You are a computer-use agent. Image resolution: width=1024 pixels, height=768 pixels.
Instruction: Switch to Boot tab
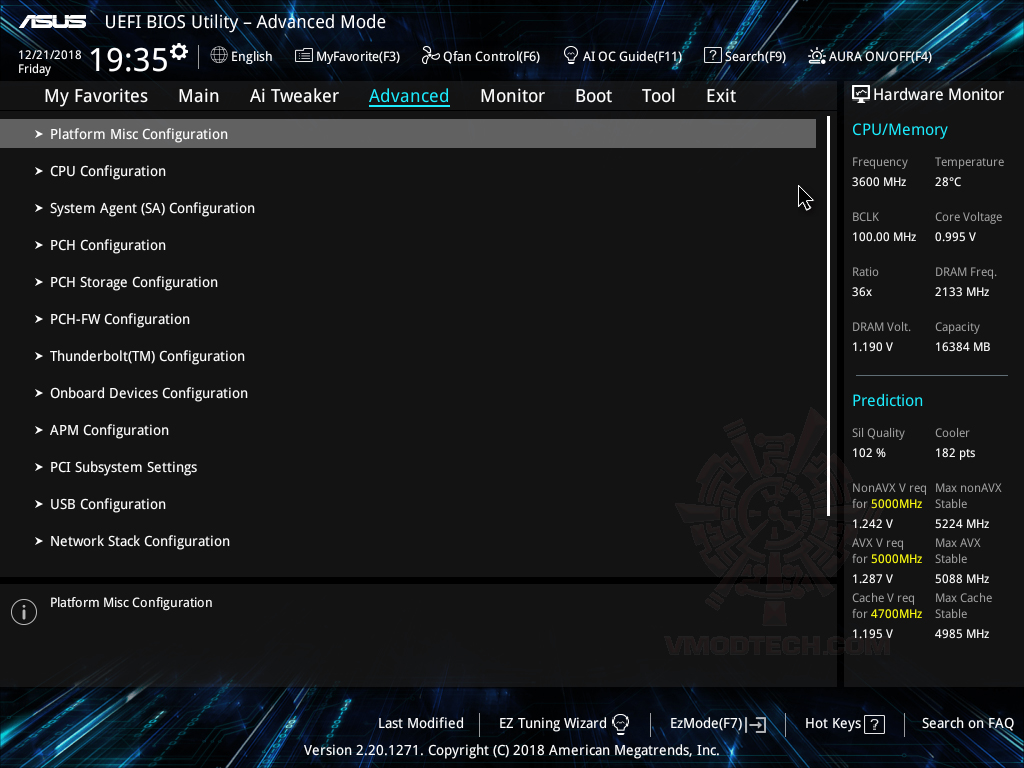point(593,96)
